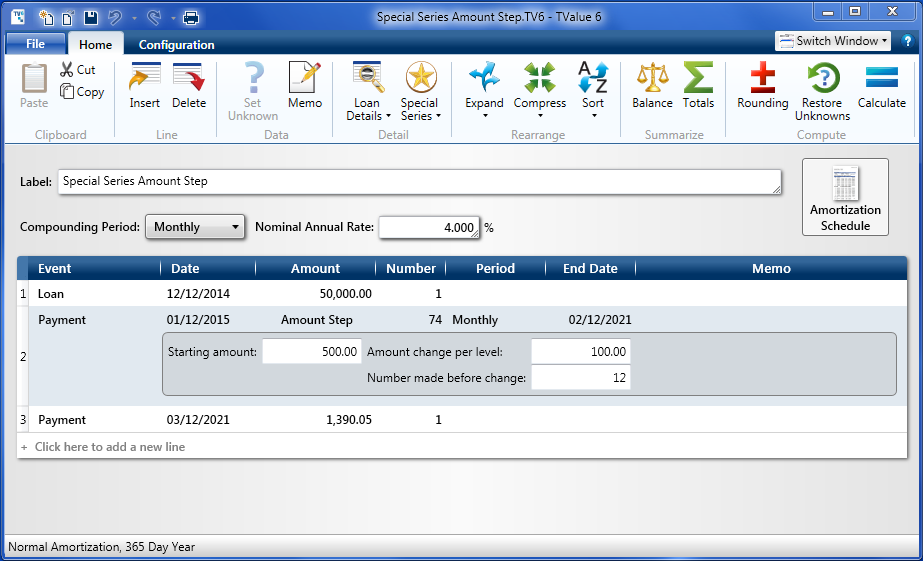Open the TValue application menu icon

(x=18, y=16)
